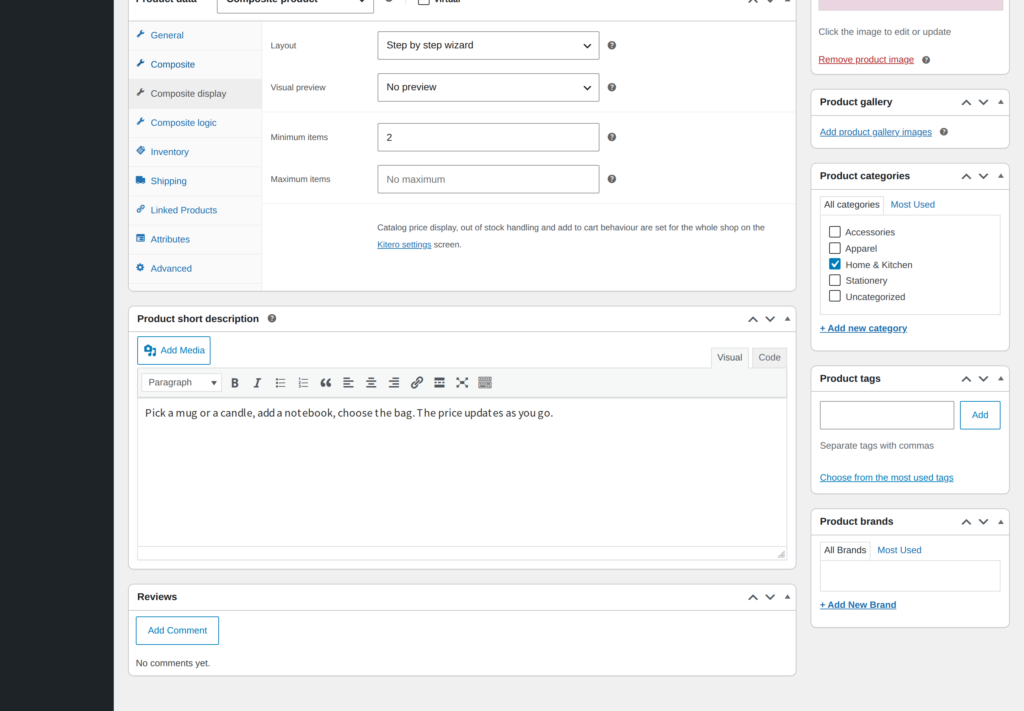The height and width of the screenshot is (711, 1024).
Task: Click the Add Comment button
Action: 177,631
